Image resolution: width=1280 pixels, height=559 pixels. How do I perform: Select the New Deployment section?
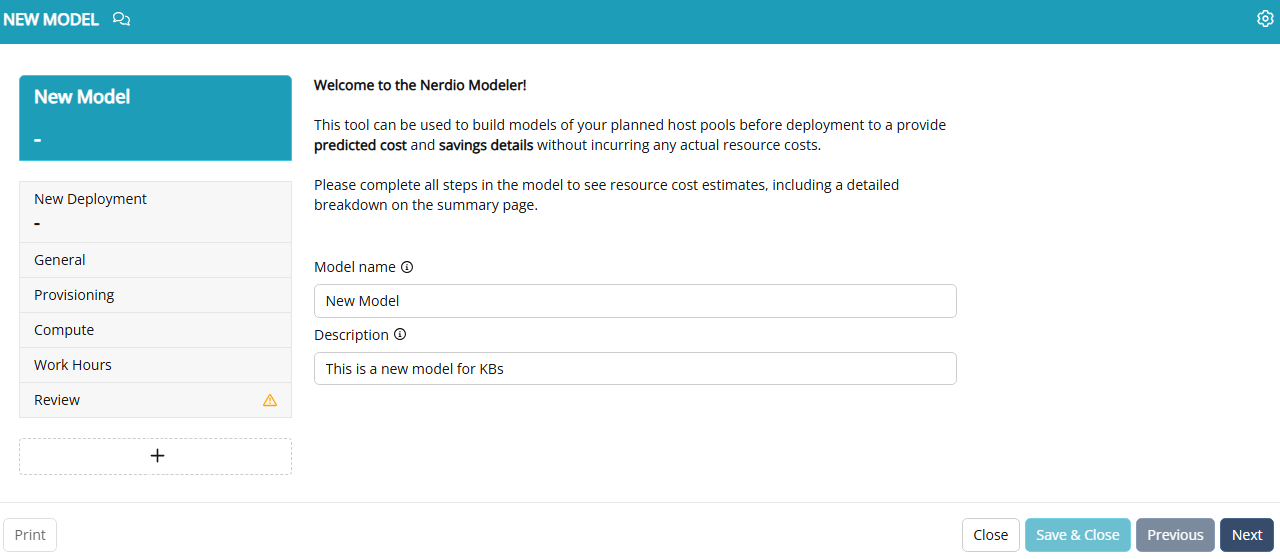point(156,212)
